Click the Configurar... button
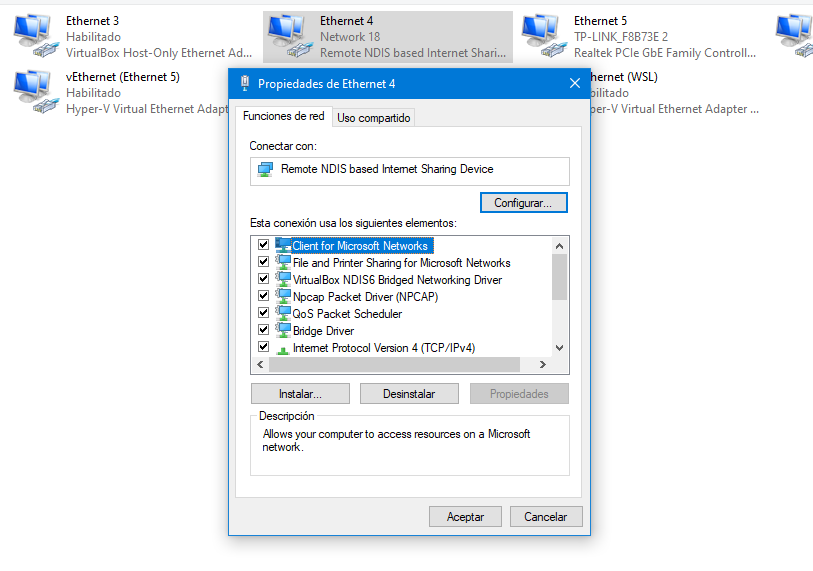 pos(523,203)
